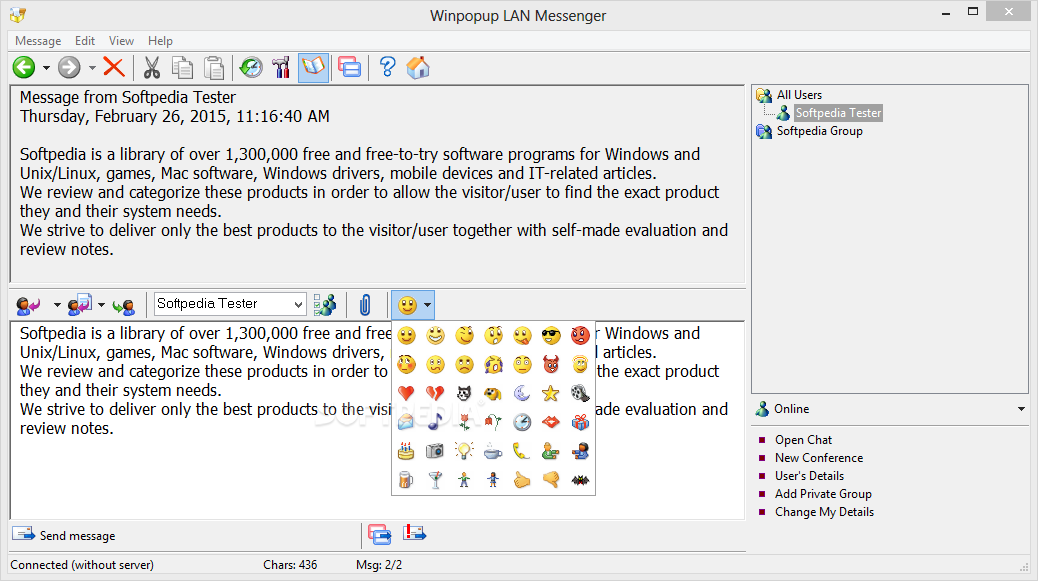
Task: Click the Add Private Group link
Action: (823, 494)
